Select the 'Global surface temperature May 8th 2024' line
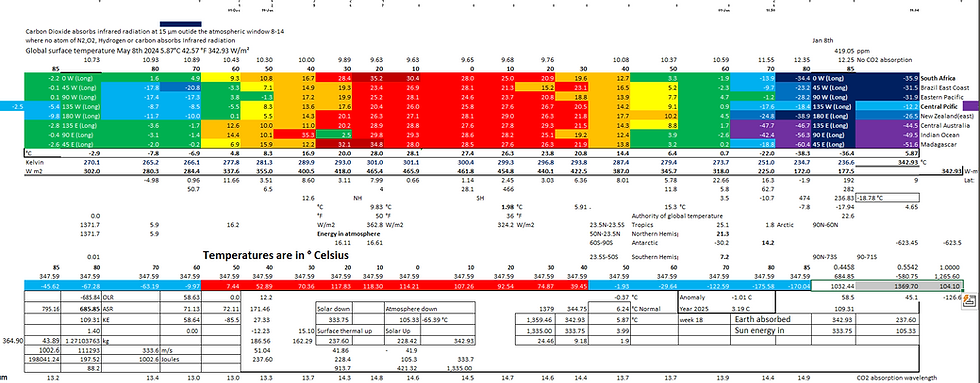980x383 pixels. coord(138,51)
